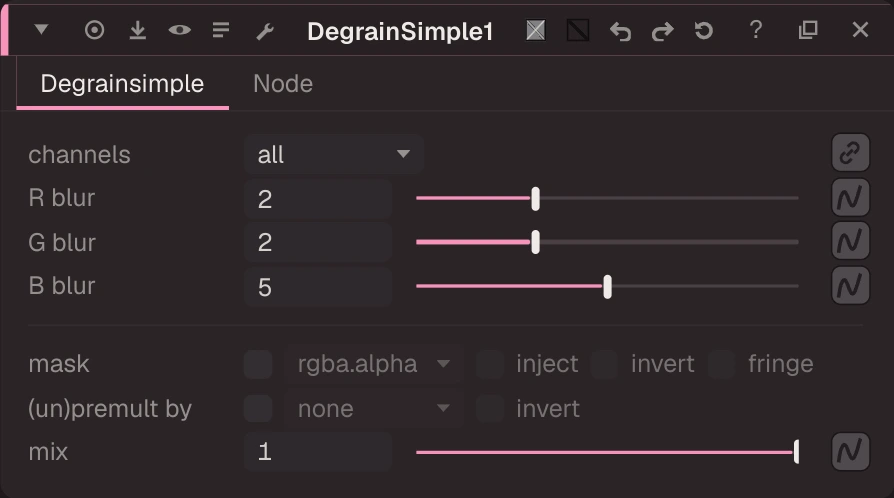This screenshot has height=498, width=894.
Task: Toggle the eye visibility icon in header
Action: point(180,30)
